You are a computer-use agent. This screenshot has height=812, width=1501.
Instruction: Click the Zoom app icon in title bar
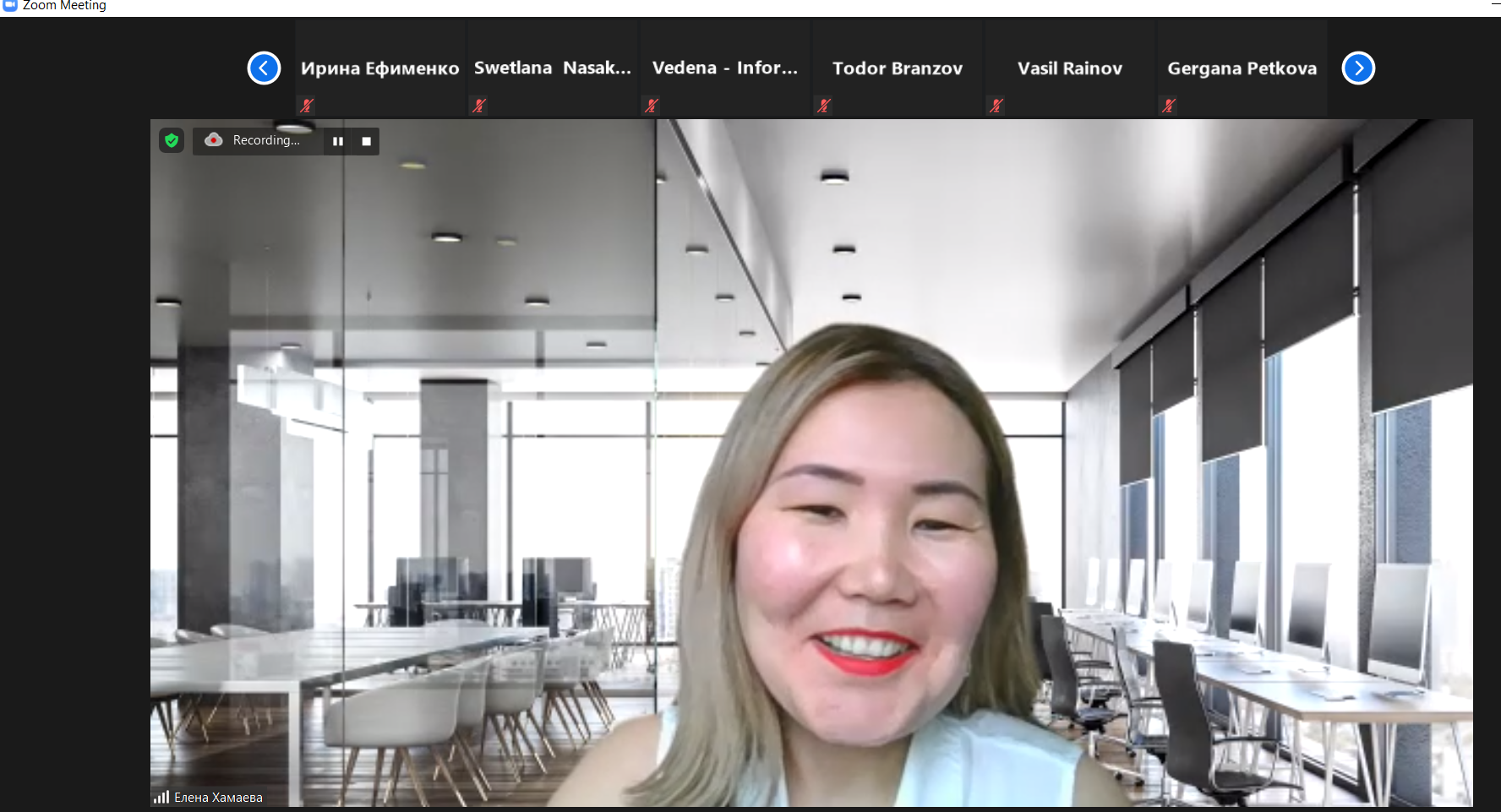(10, 5)
